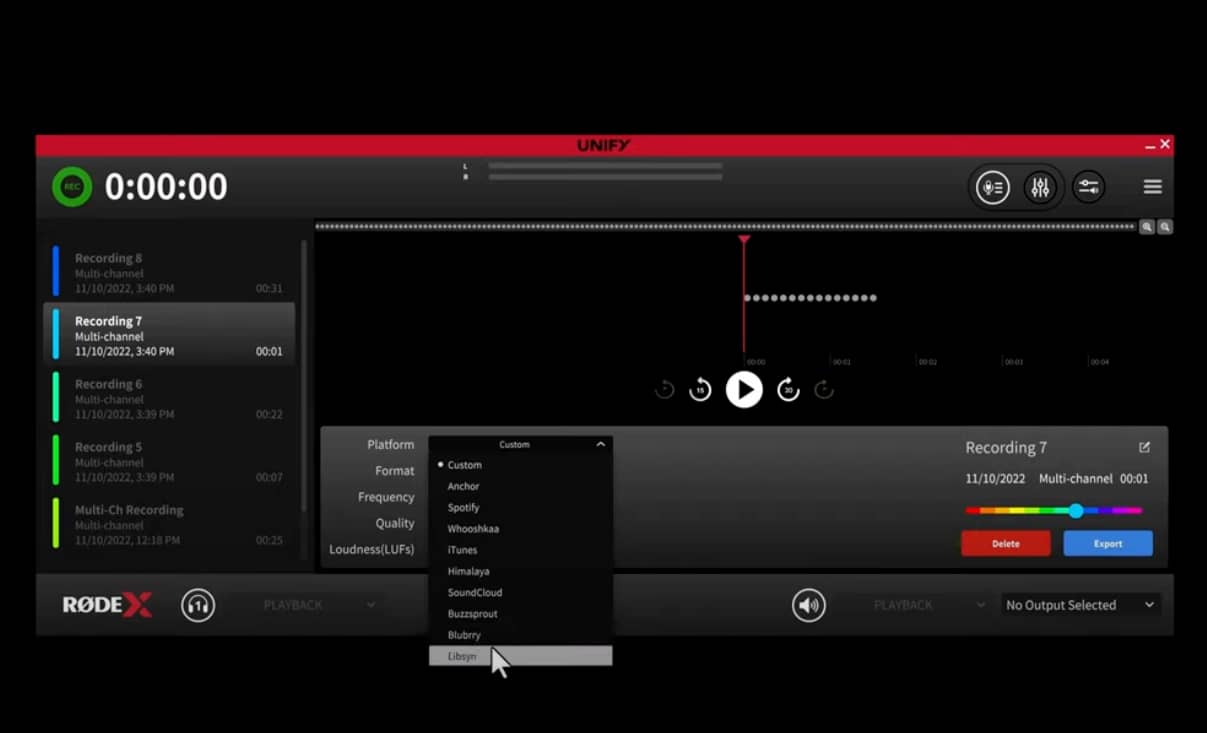Open the microphone recordings list view
Image resolution: width=1207 pixels, height=733 pixels.
point(992,187)
